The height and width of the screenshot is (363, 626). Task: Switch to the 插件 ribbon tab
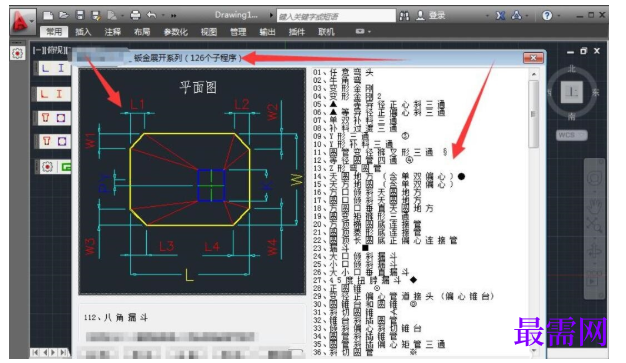(x=297, y=32)
